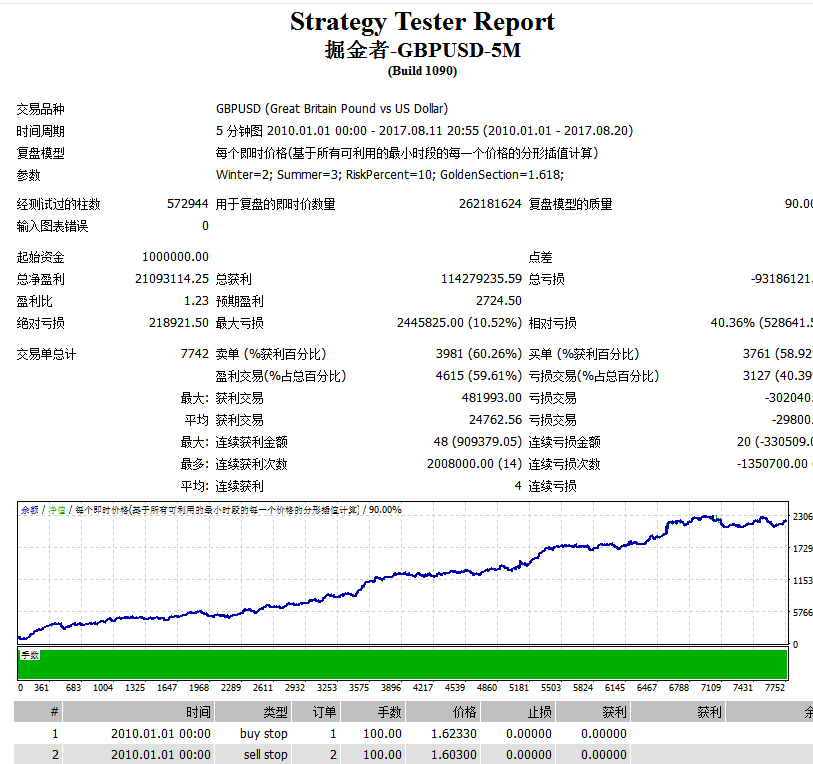Click the 掘金者-GBPUSD-5M subtitle

[422, 50]
